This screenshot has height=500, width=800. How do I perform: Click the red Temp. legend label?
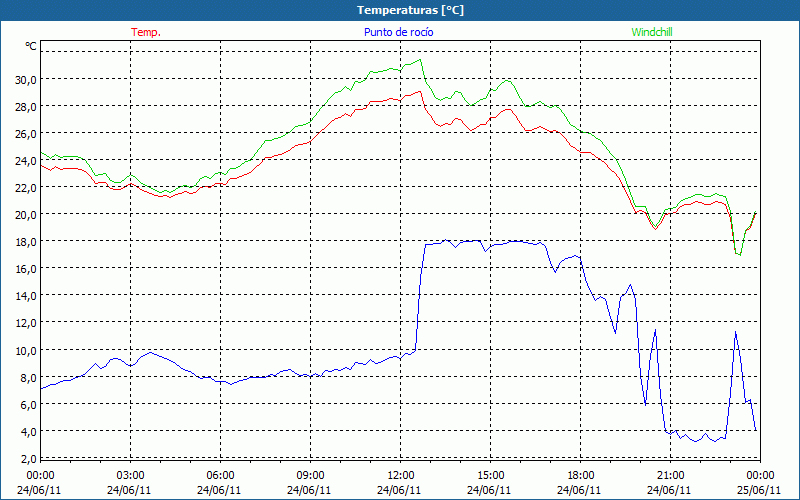click(146, 32)
